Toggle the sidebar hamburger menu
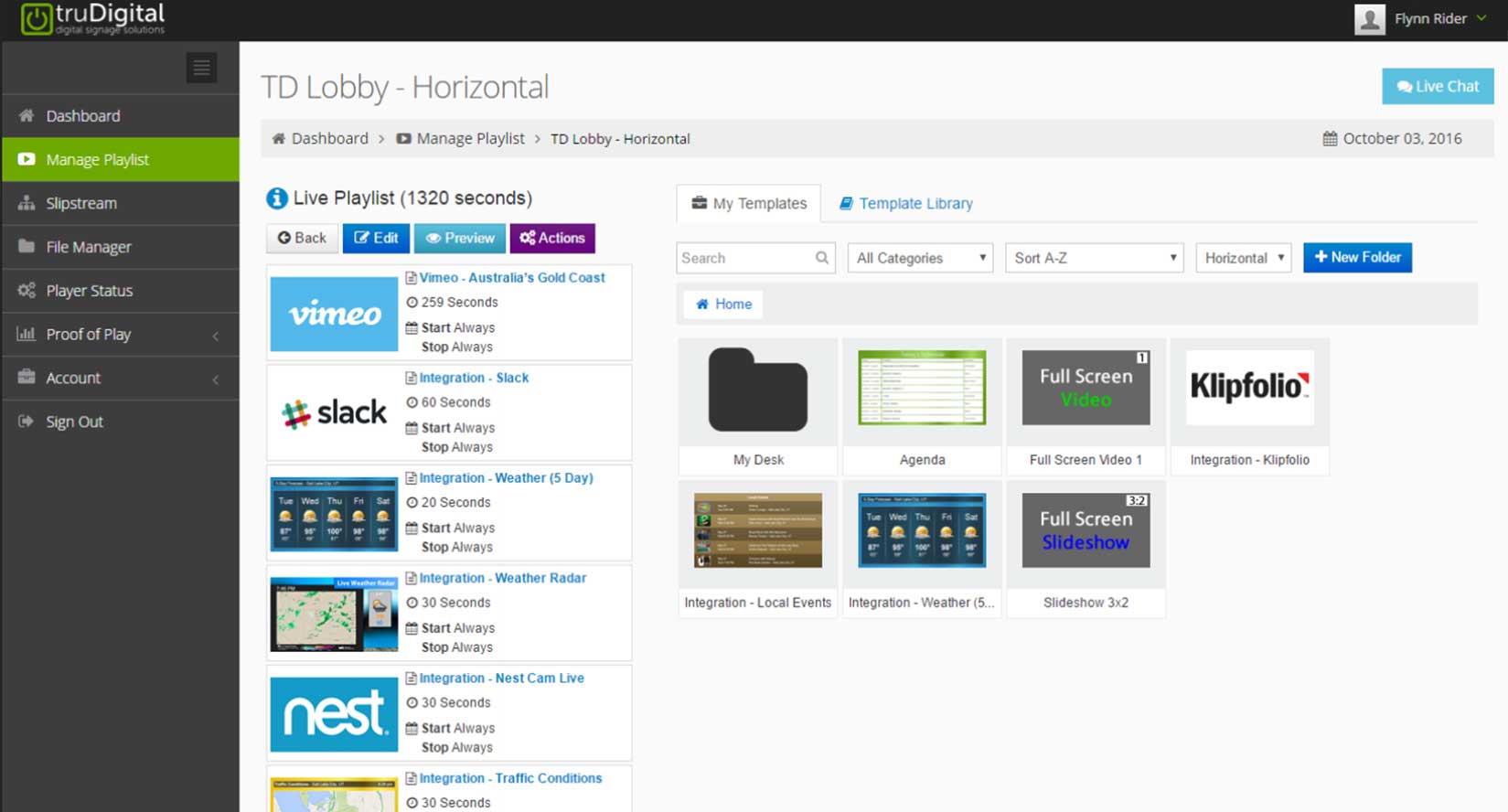 tap(201, 68)
